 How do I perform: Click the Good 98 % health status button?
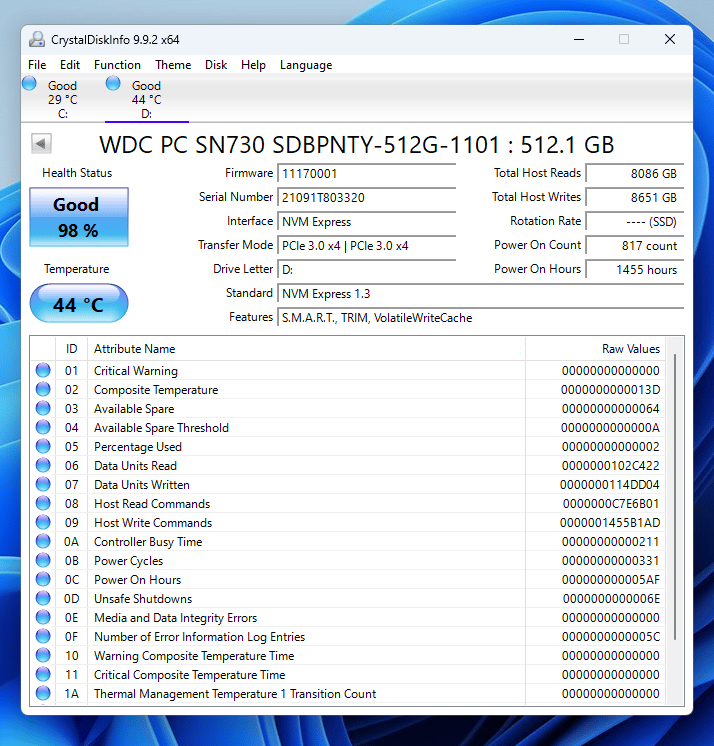pyautogui.click(x=79, y=217)
